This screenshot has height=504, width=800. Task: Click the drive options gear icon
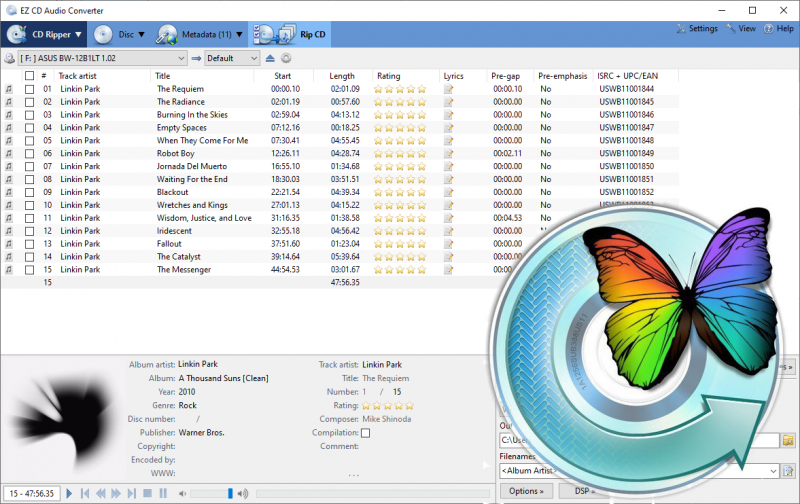click(286, 58)
